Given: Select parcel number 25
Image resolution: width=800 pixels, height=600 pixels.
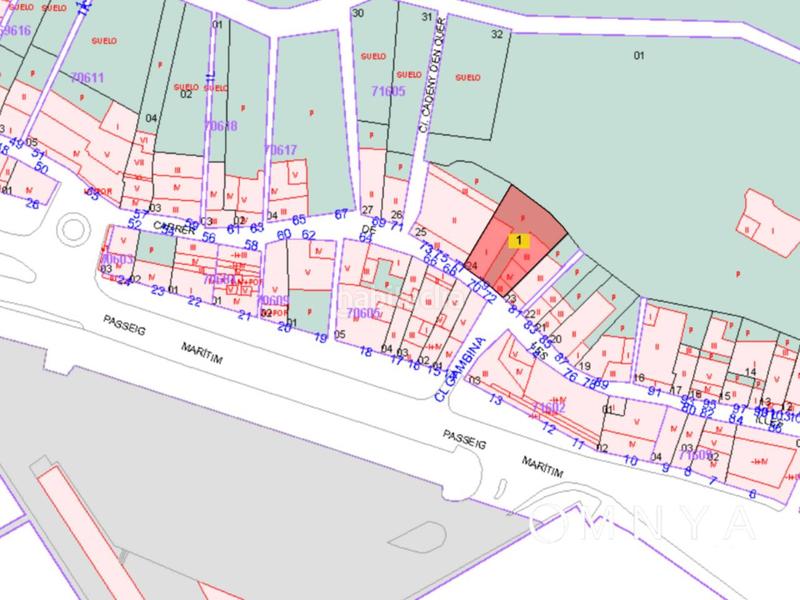Looking at the screenshot, I should [421, 231].
